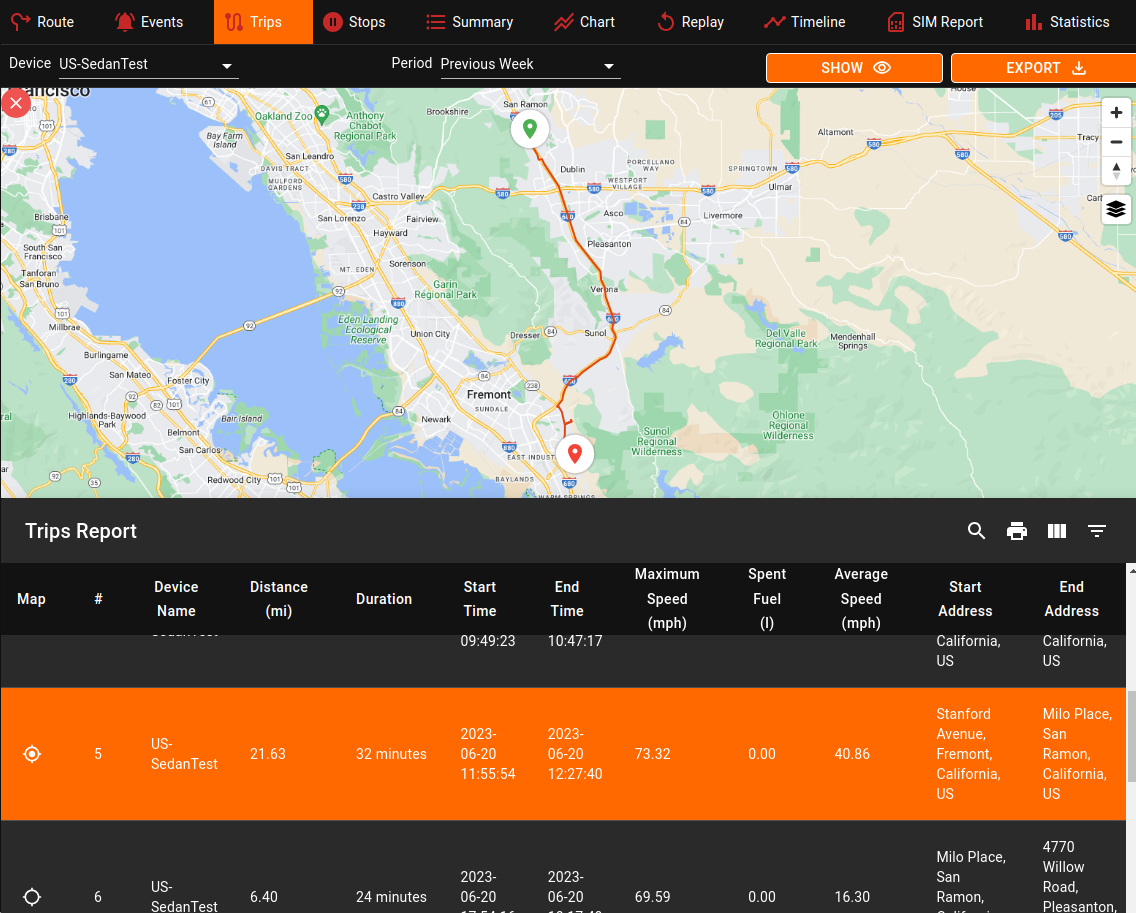Reset map compass bearing
Screen dimensions: 1136x913
pyautogui.click(x=1116, y=171)
